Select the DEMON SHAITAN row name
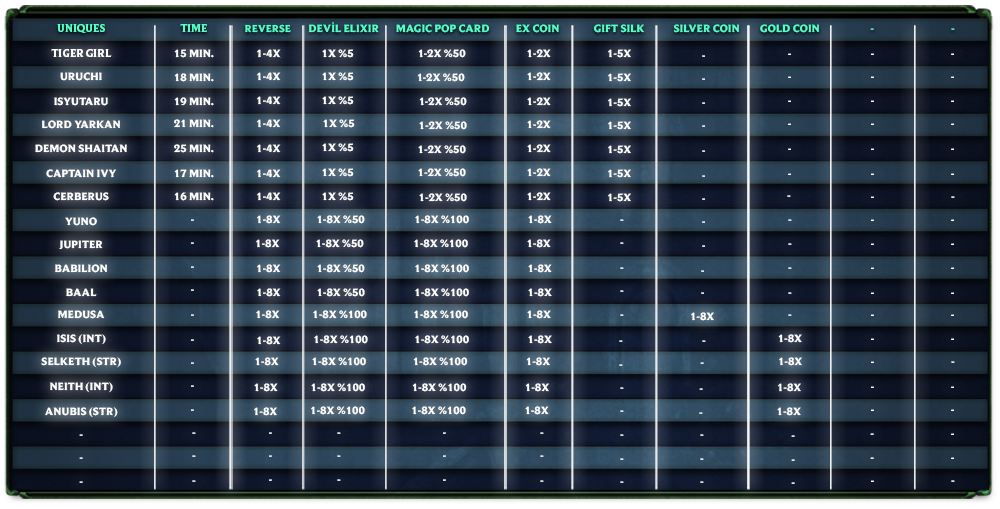Image resolution: width=1000 pixels, height=509 pixels. pos(81,149)
